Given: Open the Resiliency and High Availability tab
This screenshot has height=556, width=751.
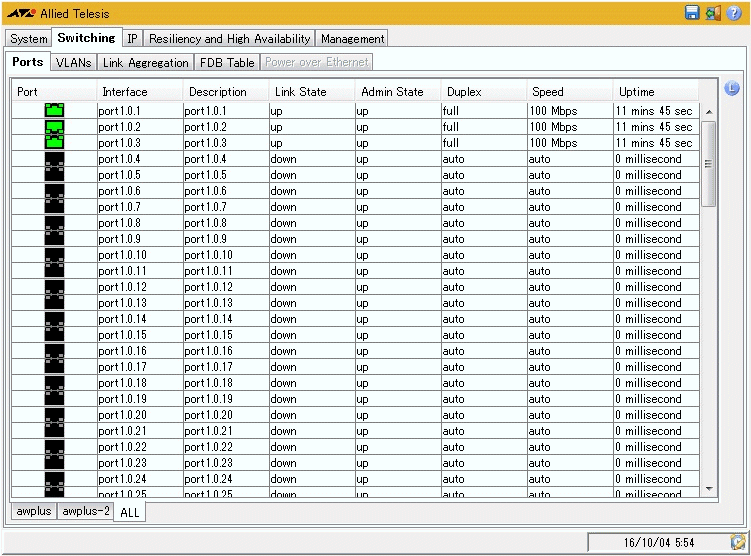Looking at the screenshot, I should [x=229, y=39].
